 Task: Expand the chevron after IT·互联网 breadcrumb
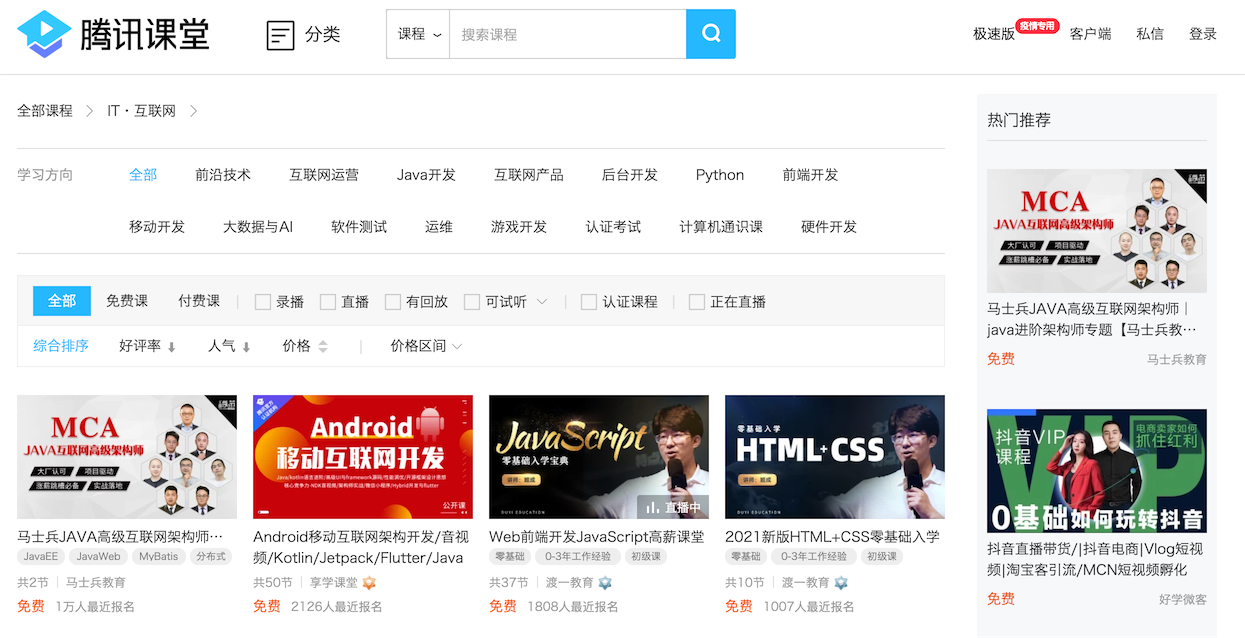click(194, 111)
